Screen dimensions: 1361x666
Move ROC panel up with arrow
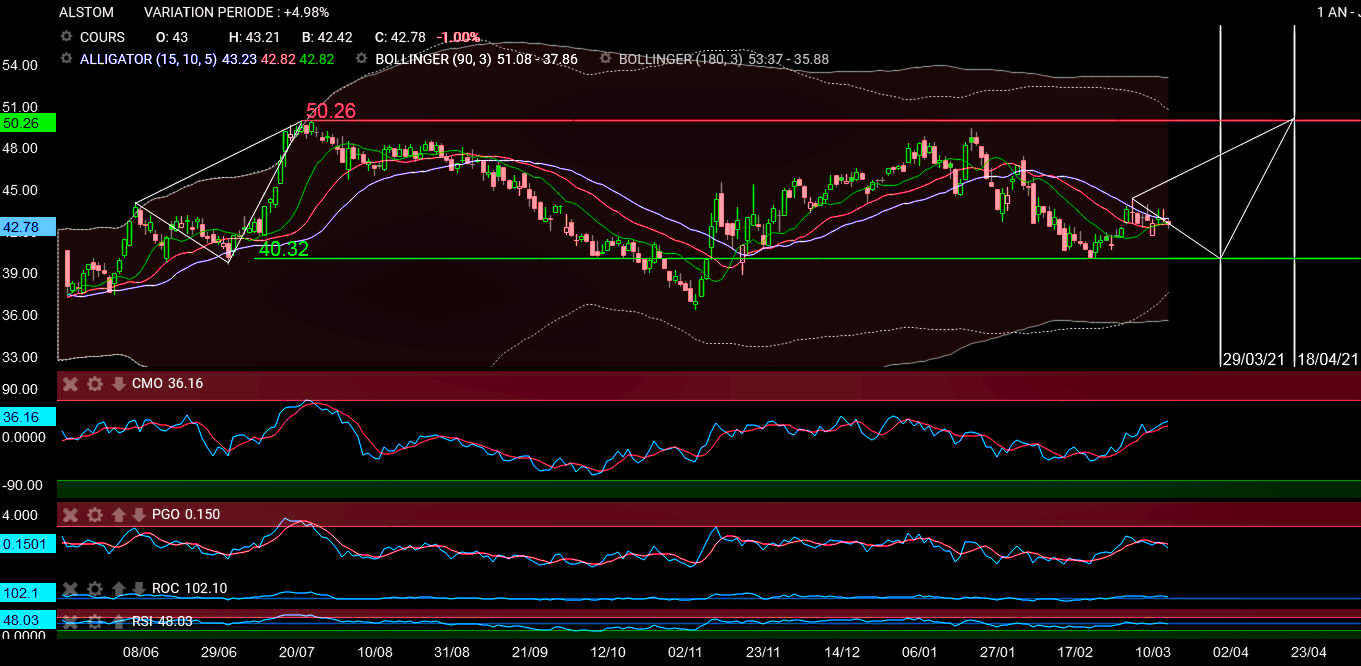click(x=118, y=588)
